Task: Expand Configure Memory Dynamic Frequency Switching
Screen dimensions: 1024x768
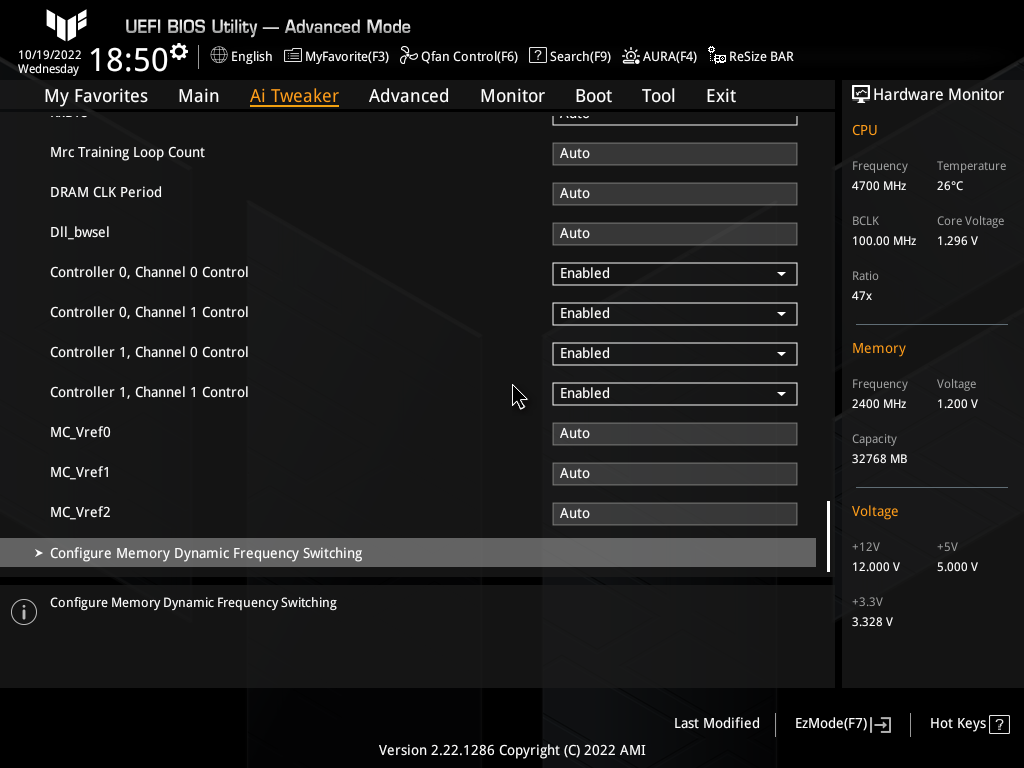Action: coord(206,552)
